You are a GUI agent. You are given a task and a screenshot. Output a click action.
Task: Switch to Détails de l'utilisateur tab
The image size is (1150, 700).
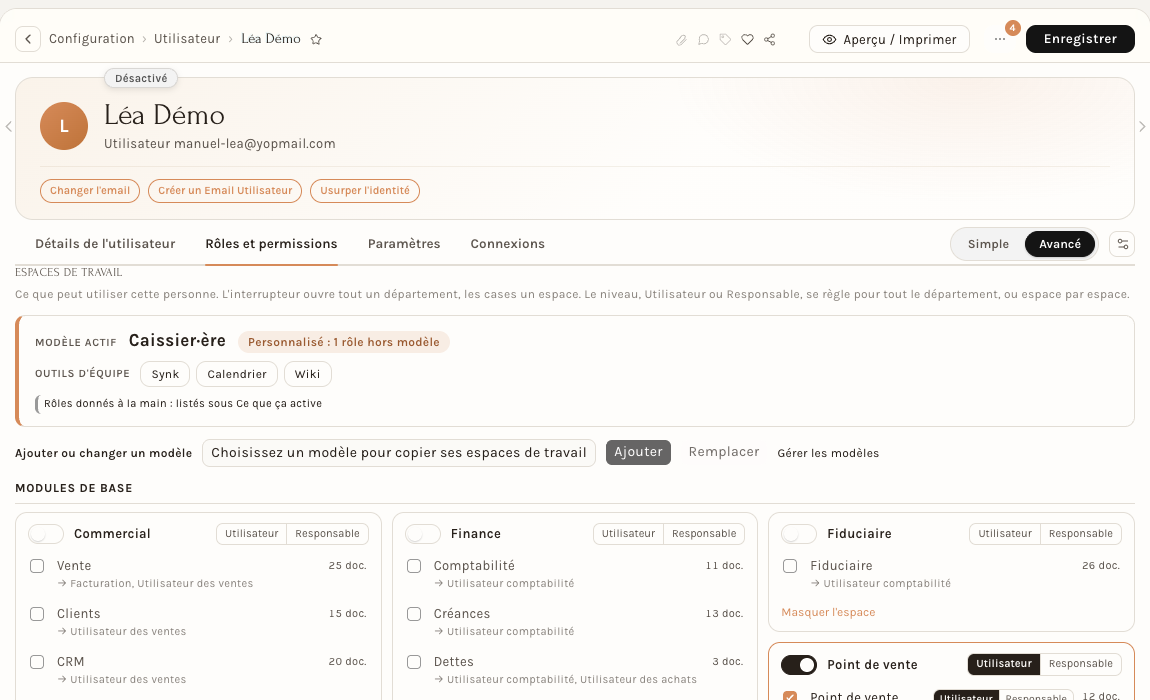point(105,244)
